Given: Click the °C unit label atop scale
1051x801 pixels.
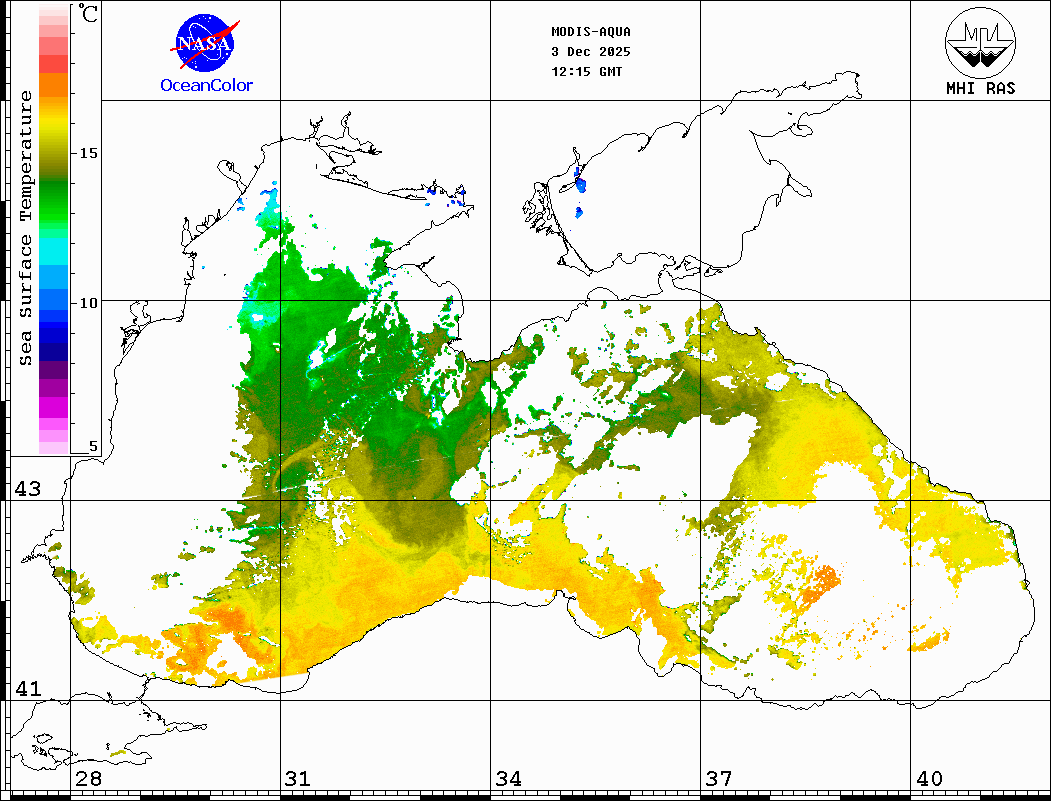Looking at the screenshot, I should click(89, 15).
